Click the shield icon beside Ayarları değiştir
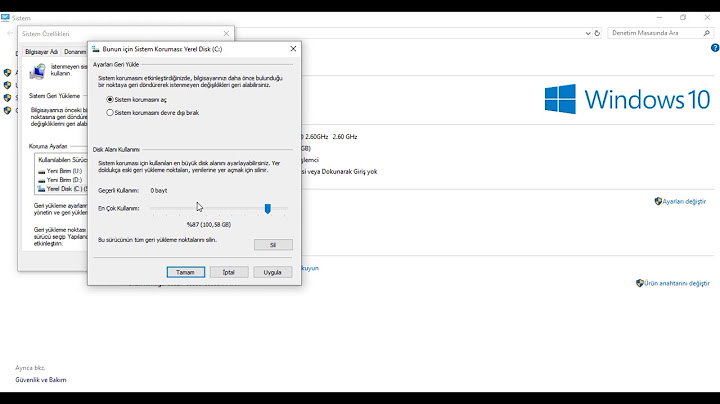The height and width of the screenshot is (404, 720). 658,201
